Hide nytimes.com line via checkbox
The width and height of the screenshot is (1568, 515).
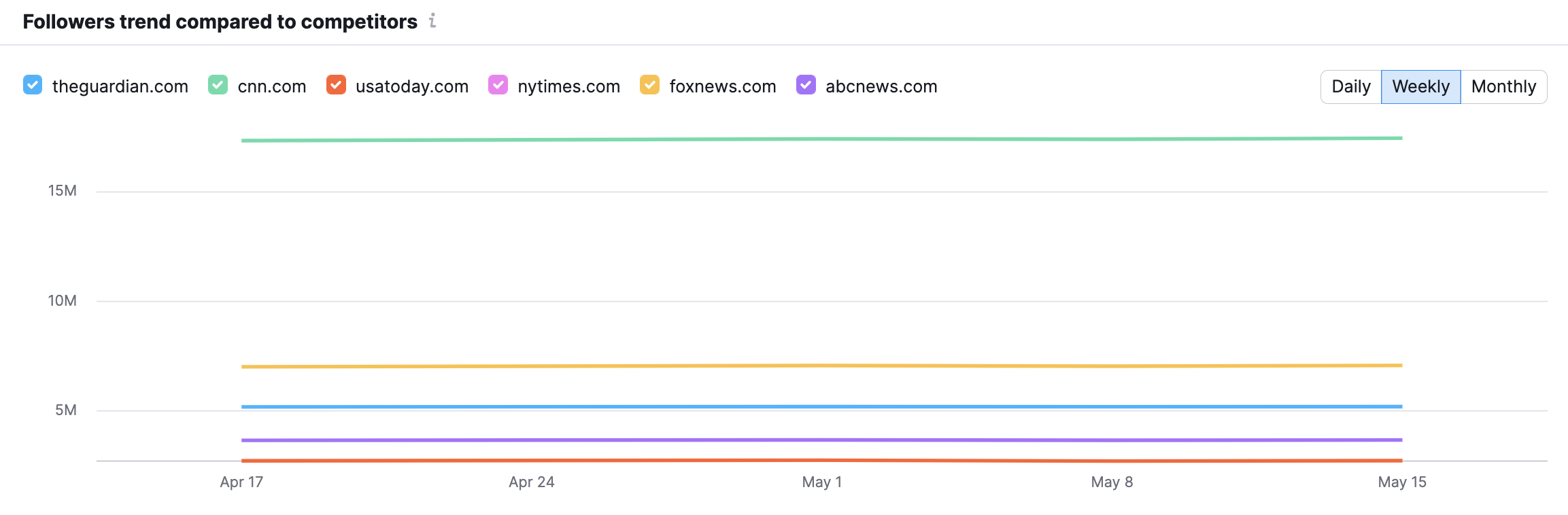498,85
